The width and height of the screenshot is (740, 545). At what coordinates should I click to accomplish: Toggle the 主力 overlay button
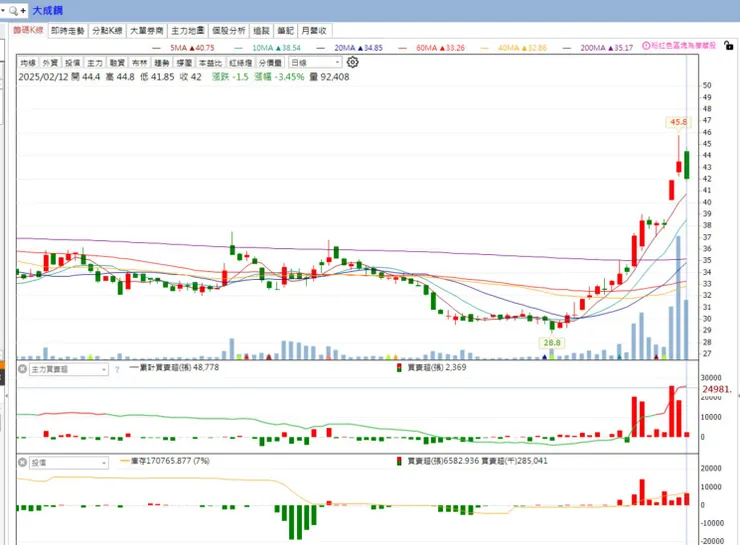(94, 63)
